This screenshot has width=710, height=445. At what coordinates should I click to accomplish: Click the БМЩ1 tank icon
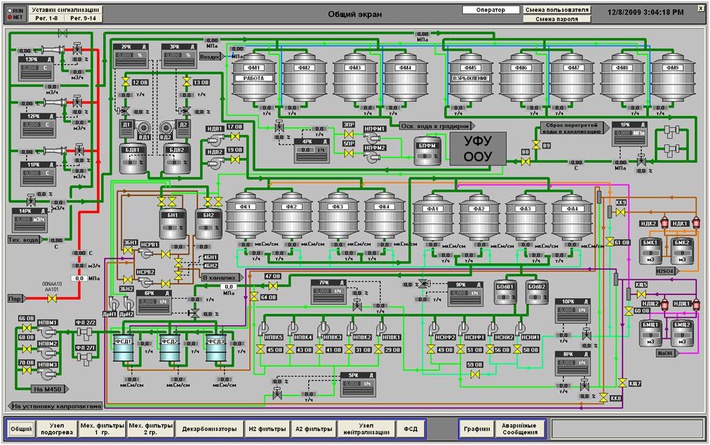(652, 331)
